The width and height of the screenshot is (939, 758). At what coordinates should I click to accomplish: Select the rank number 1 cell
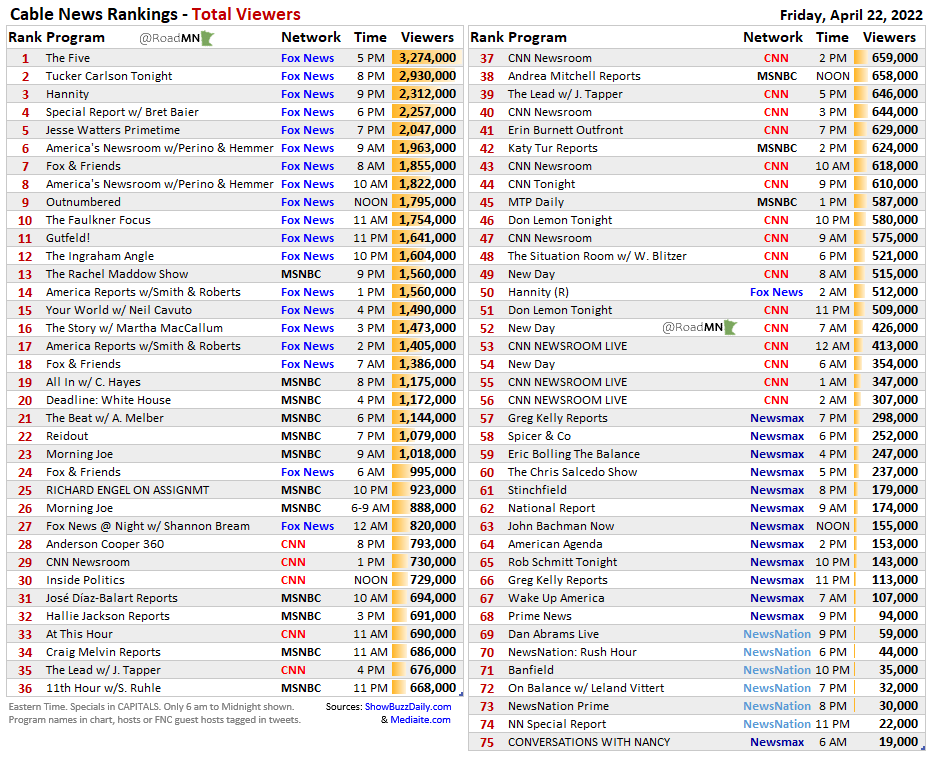(24, 58)
